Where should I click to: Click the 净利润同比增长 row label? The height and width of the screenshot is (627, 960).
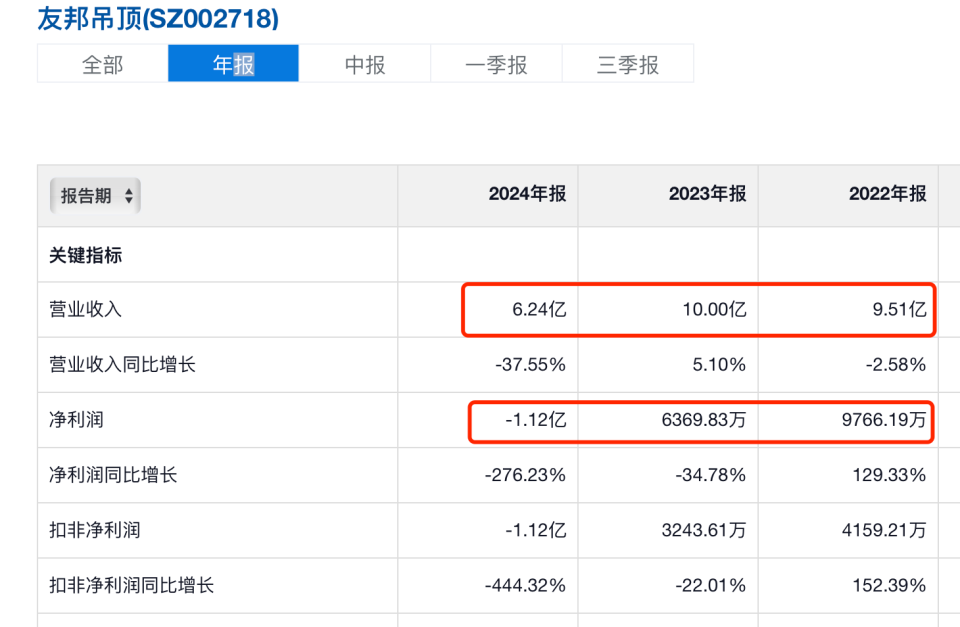114,475
